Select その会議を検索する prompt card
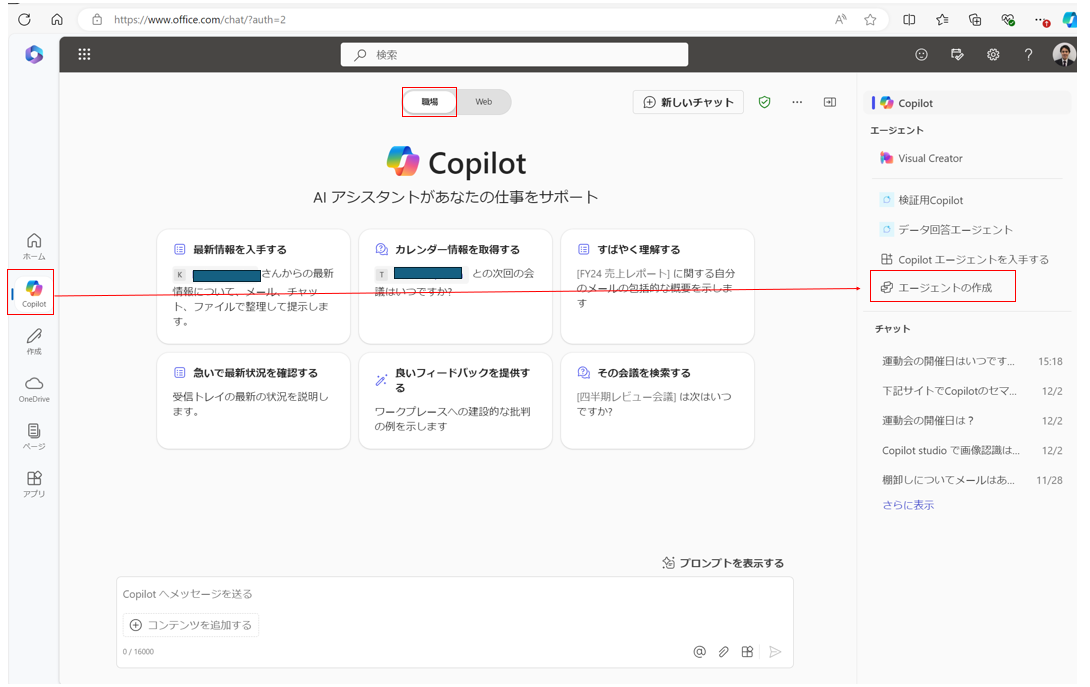This screenshot has width=1090, height=687. point(658,401)
